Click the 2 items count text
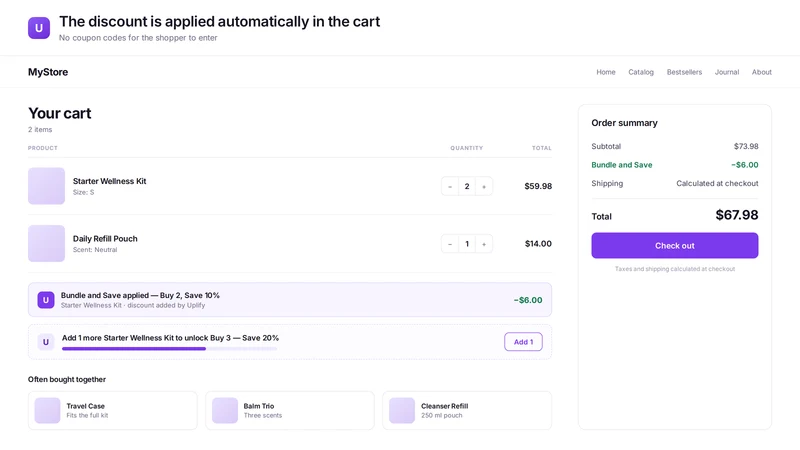 point(40,130)
